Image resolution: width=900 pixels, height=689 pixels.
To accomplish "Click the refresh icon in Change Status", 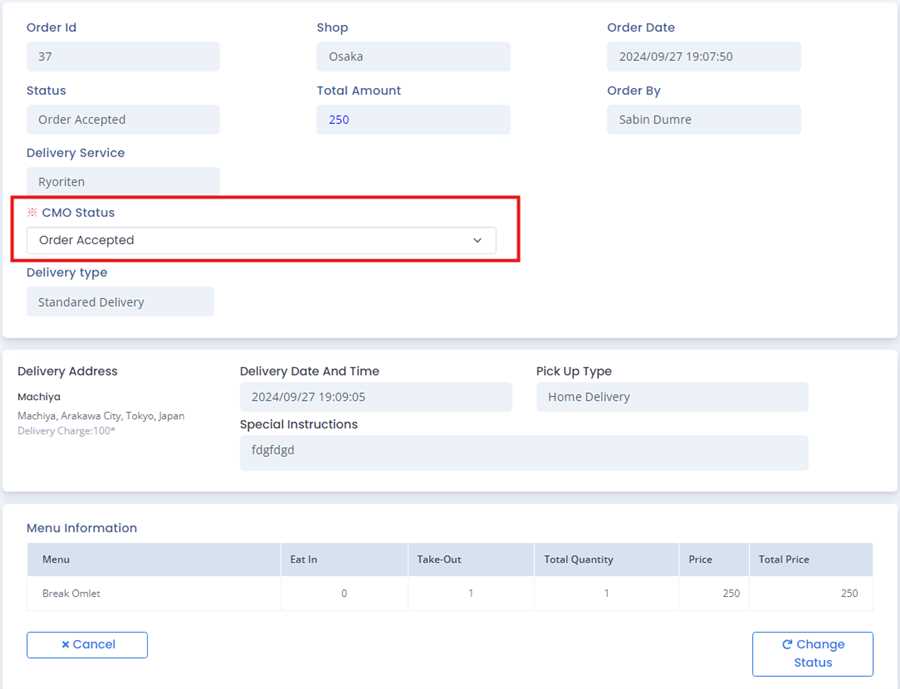I will tap(787, 645).
